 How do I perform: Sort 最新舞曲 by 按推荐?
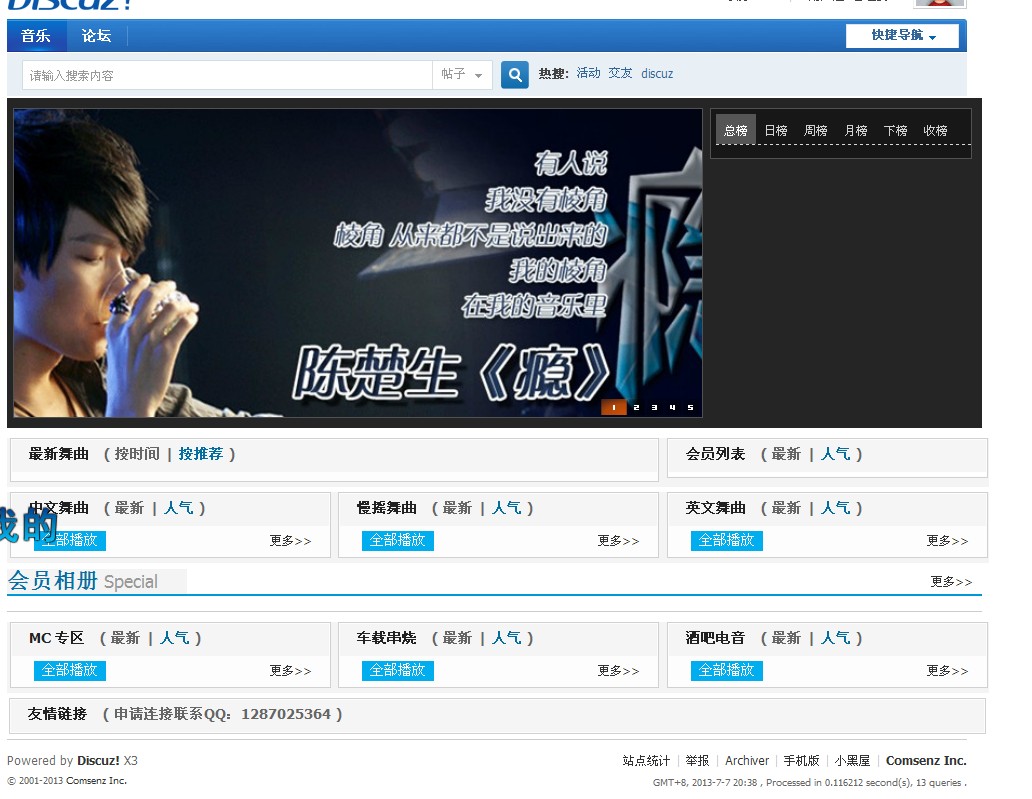coord(201,453)
